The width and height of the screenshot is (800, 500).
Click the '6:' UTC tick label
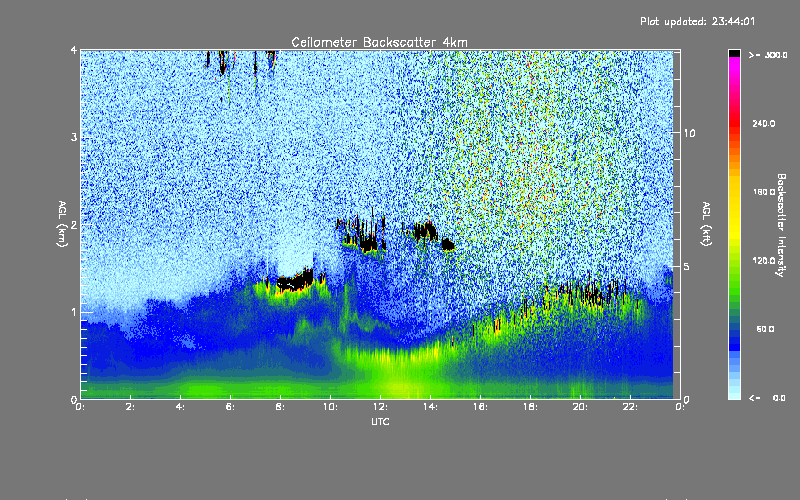click(230, 407)
